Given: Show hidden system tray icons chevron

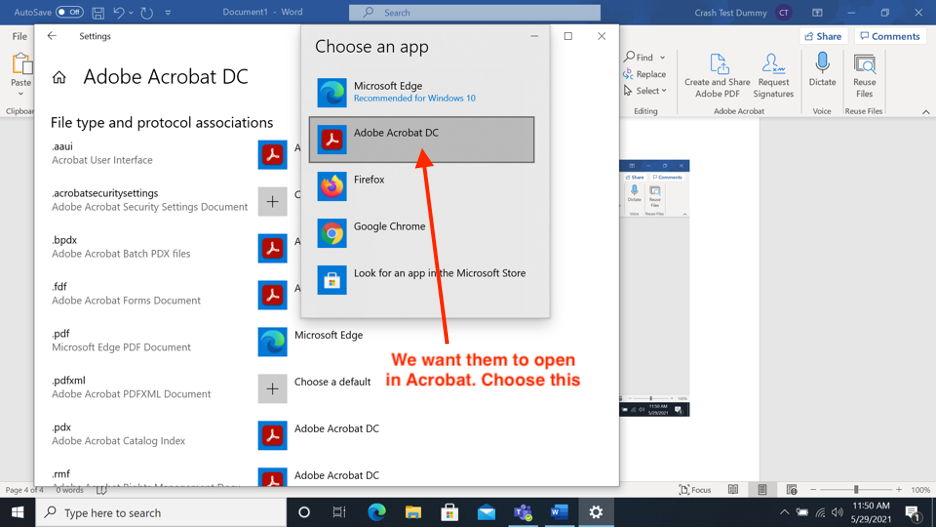Looking at the screenshot, I should pos(785,512).
